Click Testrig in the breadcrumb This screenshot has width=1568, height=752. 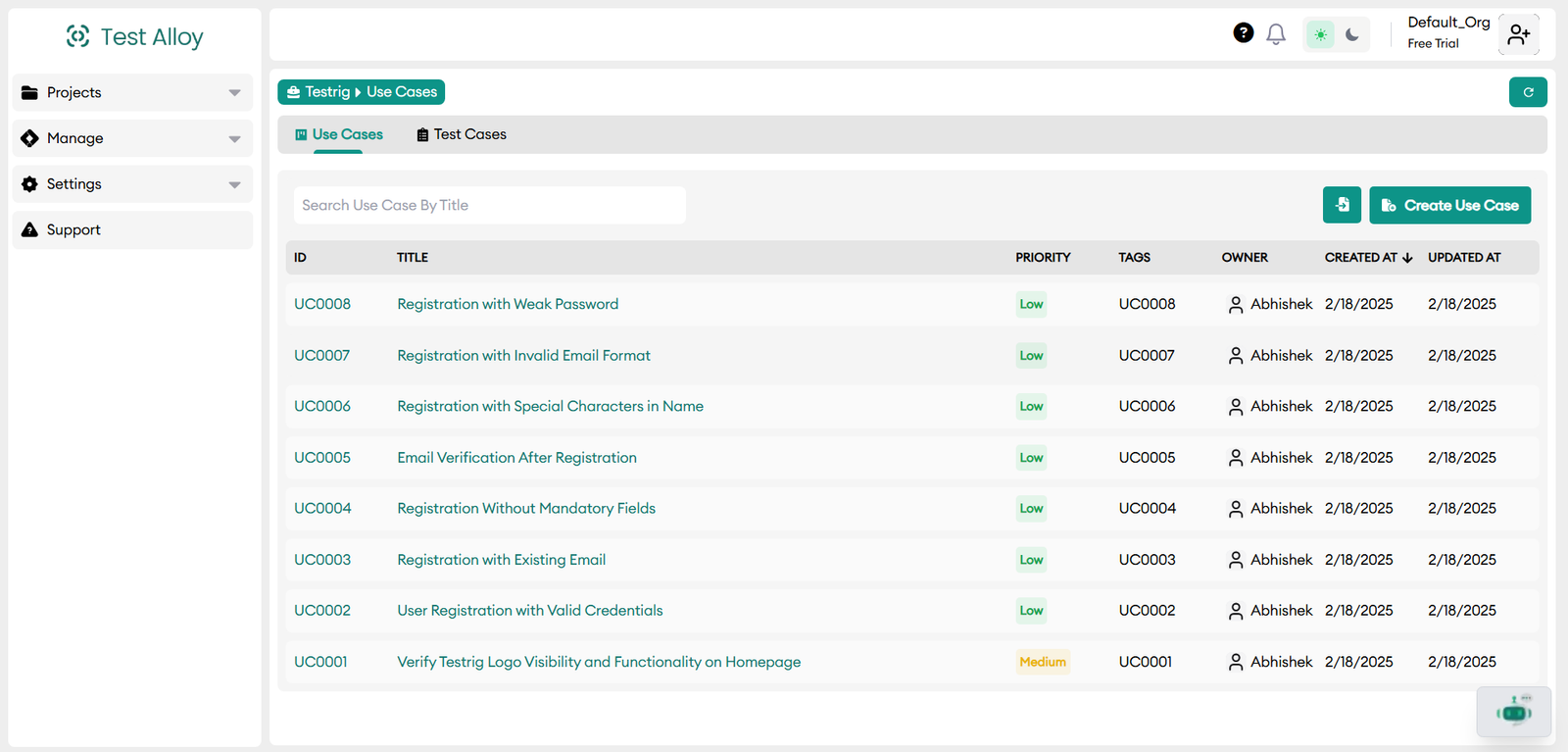pyautogui.click(x=327, y=91)
